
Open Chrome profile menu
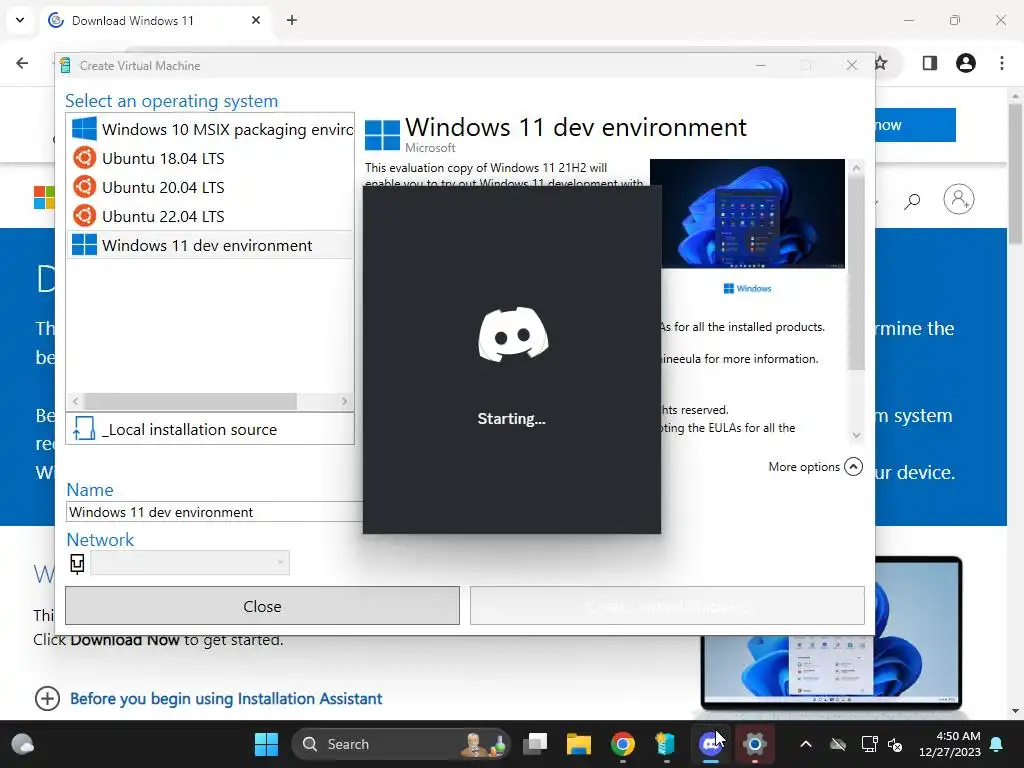(966, 63)
